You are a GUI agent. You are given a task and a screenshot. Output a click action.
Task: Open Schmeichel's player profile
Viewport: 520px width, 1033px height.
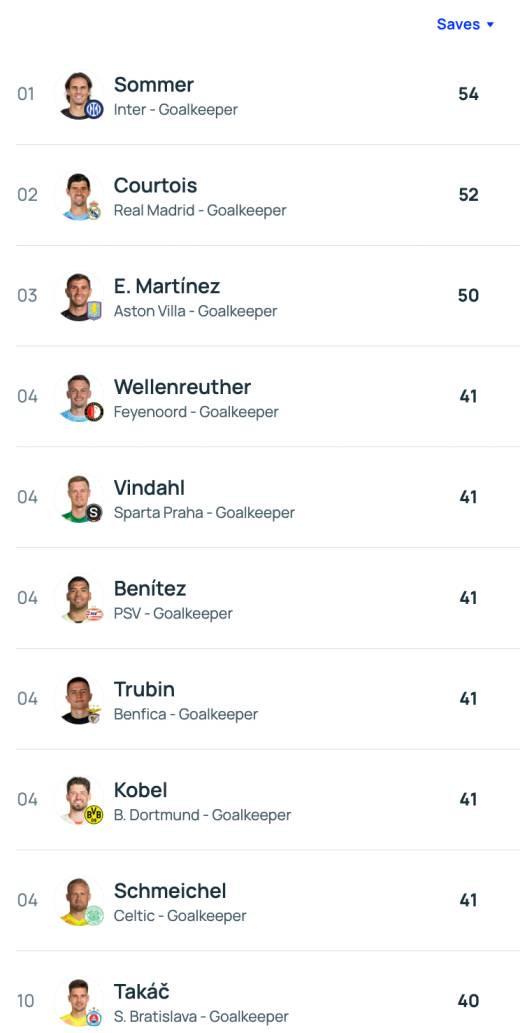click(170, 891)
